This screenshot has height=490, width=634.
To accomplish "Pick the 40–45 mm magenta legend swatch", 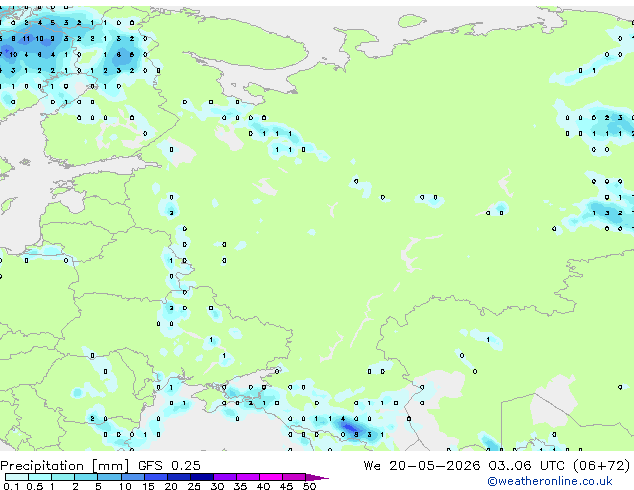I will pos(271,477).
